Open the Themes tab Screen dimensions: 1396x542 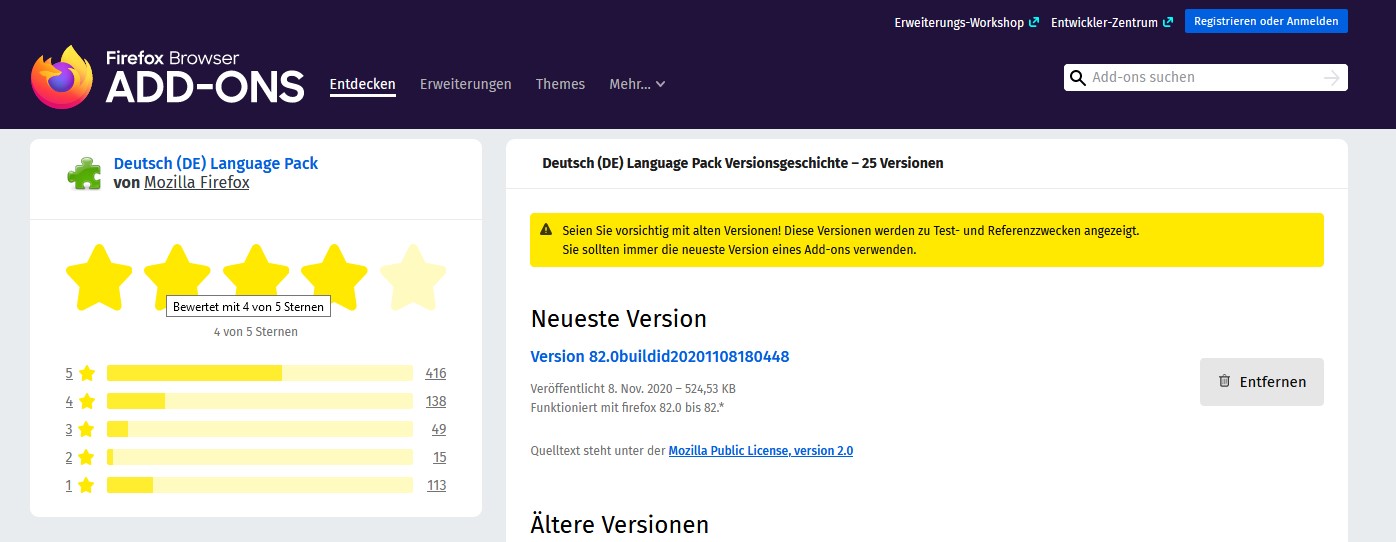560,84
